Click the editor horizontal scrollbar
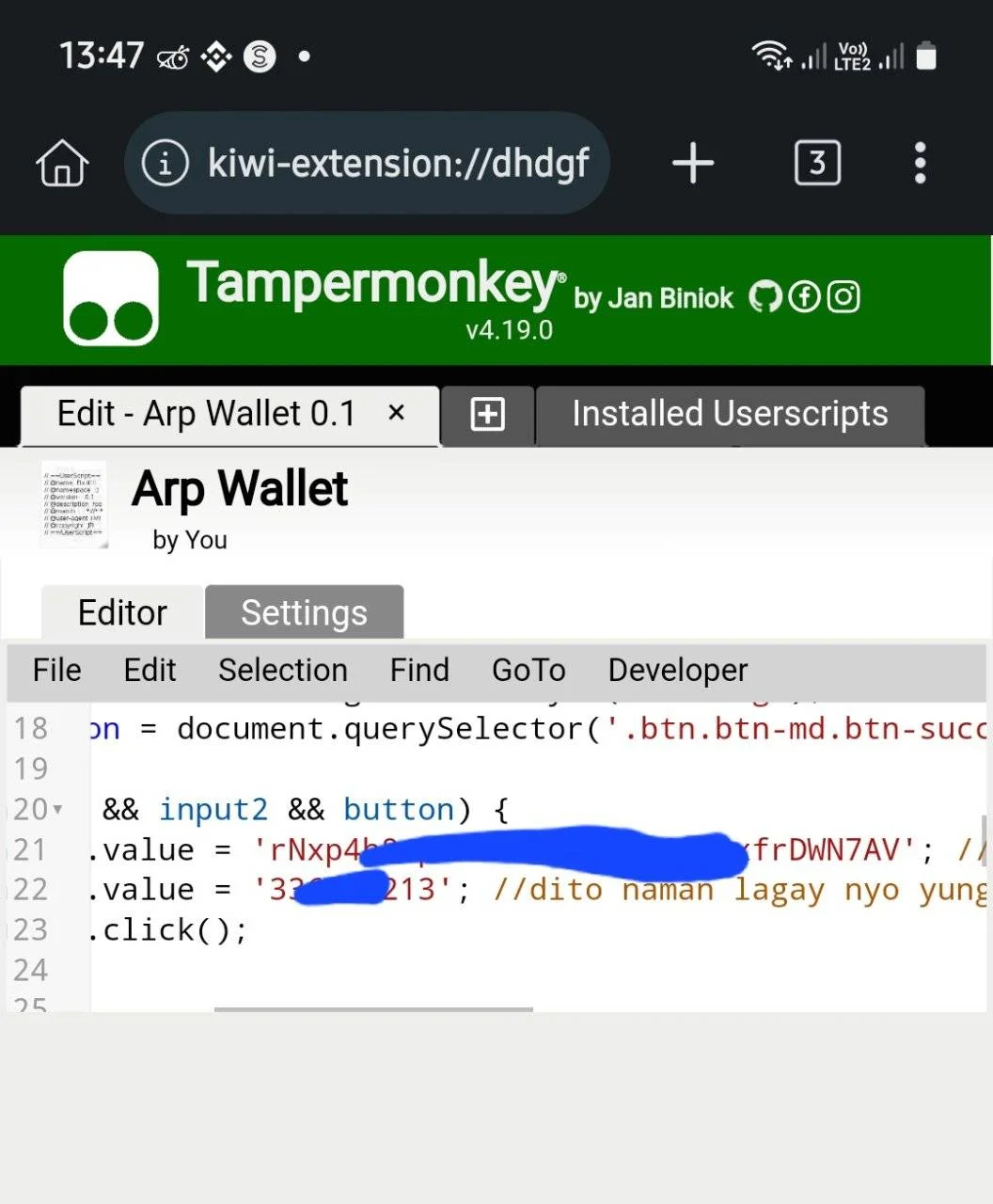The height and width of the screenshot is (1204, 993). [x=373, y=1009]
